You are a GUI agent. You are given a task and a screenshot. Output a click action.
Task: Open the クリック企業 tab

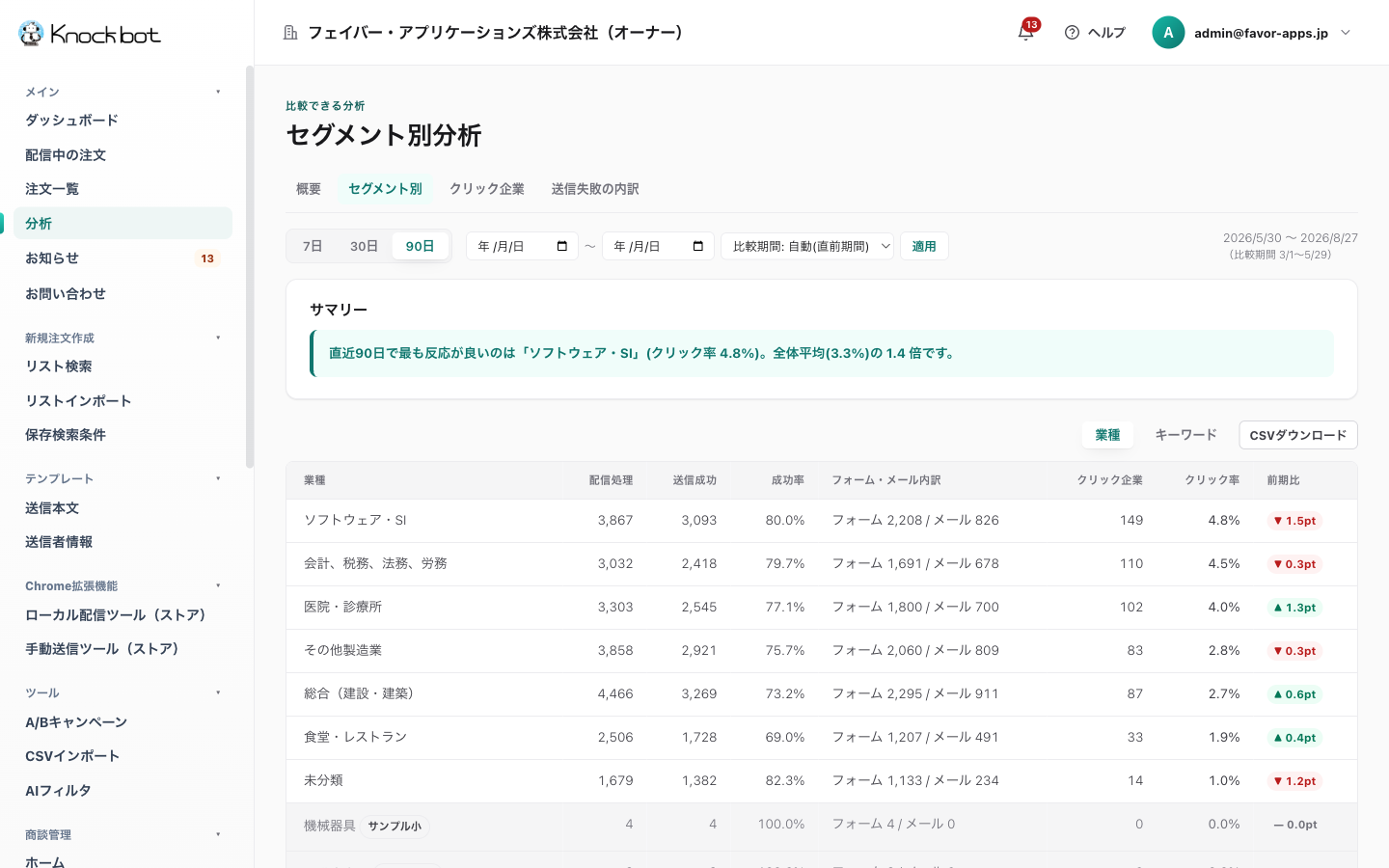click(487, 189)
